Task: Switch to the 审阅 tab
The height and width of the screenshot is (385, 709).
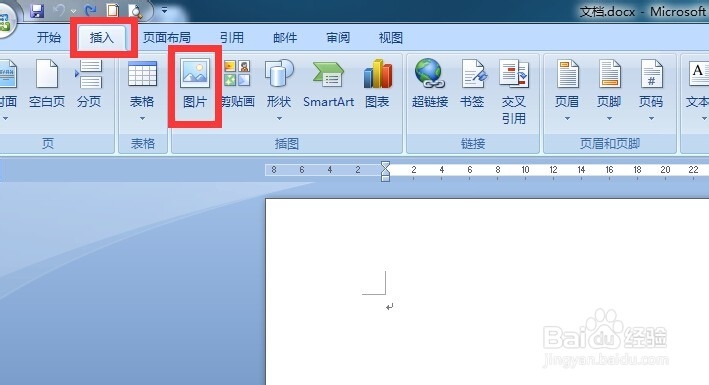Action: click(338, 38)
